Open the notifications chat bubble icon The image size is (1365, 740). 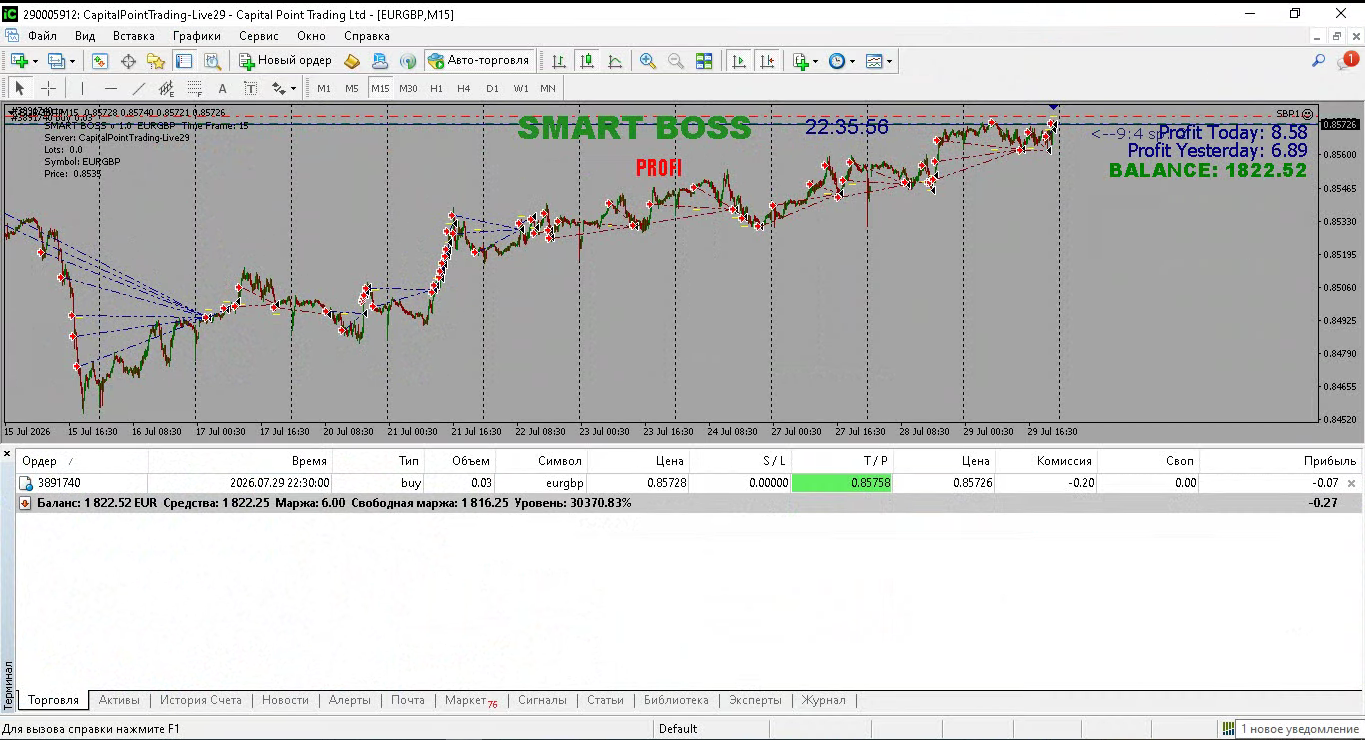click(1347, 61)
